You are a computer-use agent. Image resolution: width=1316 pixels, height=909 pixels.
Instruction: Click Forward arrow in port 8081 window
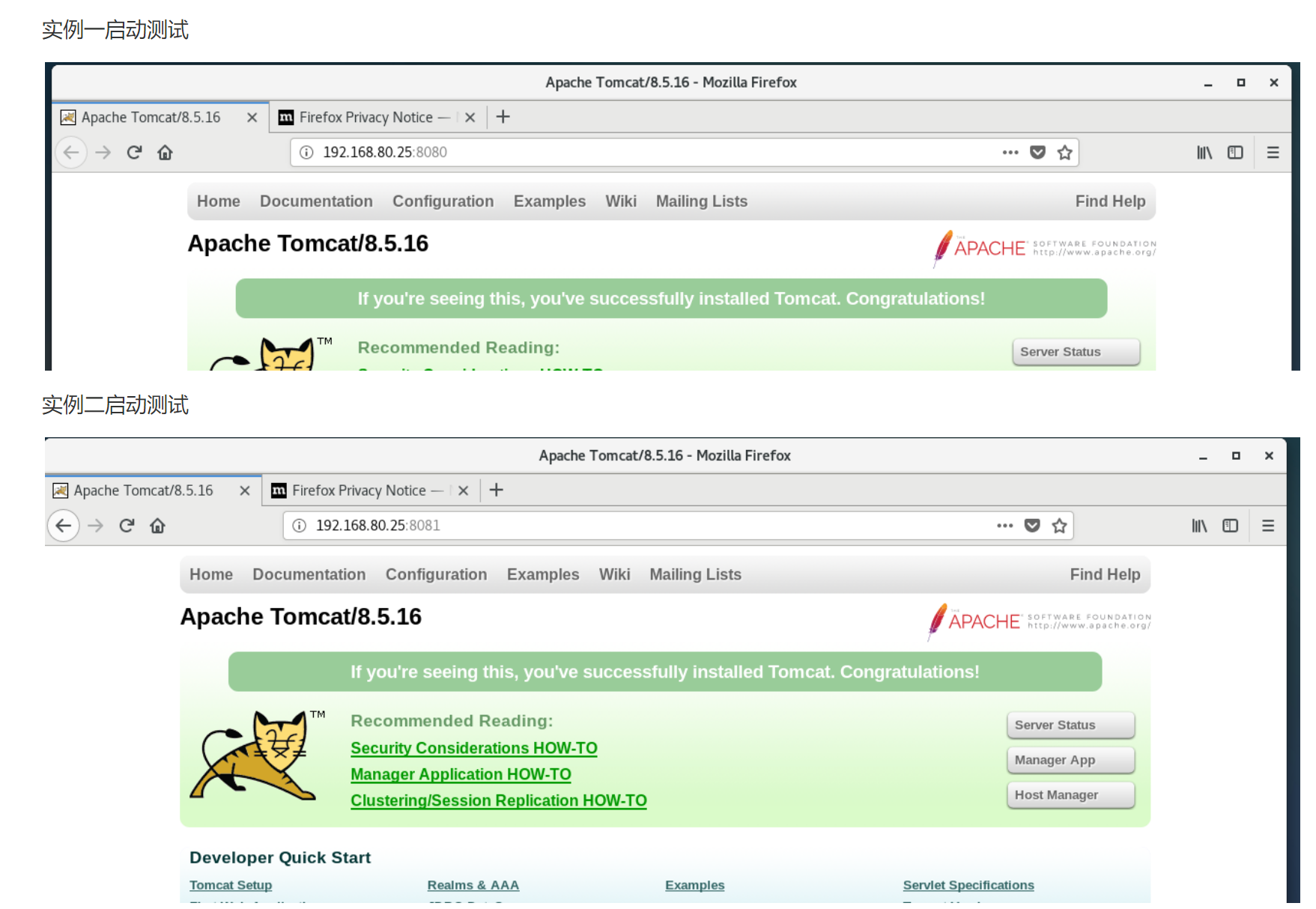95,526
